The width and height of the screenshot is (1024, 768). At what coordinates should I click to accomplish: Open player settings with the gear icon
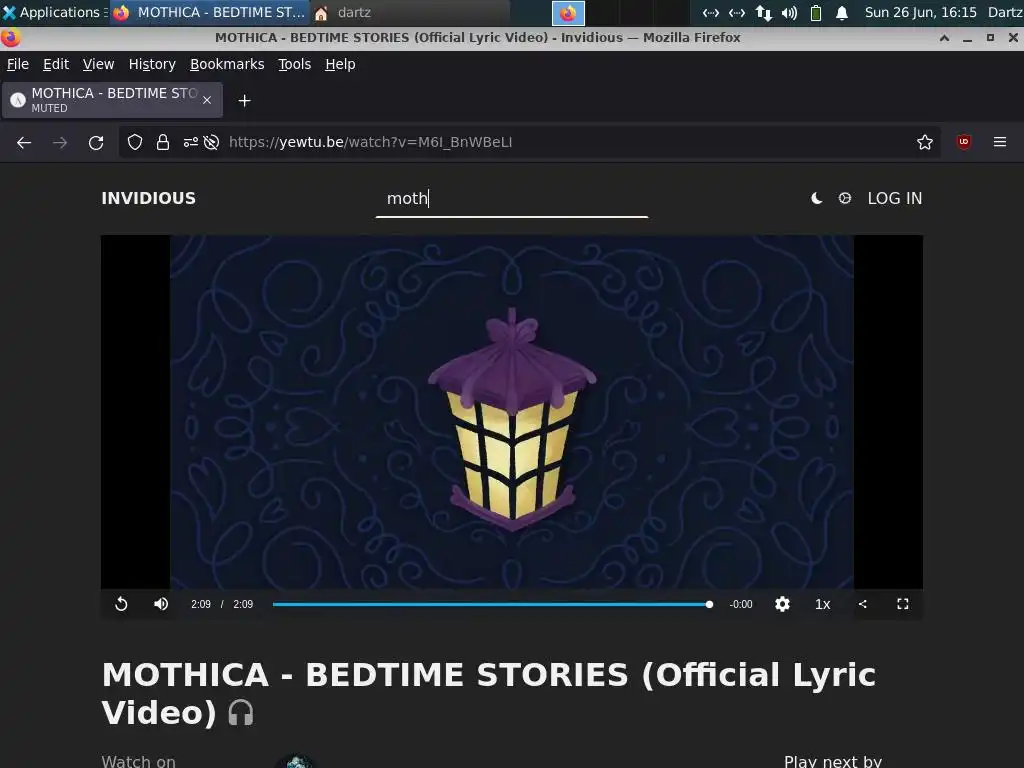[782, 604]
